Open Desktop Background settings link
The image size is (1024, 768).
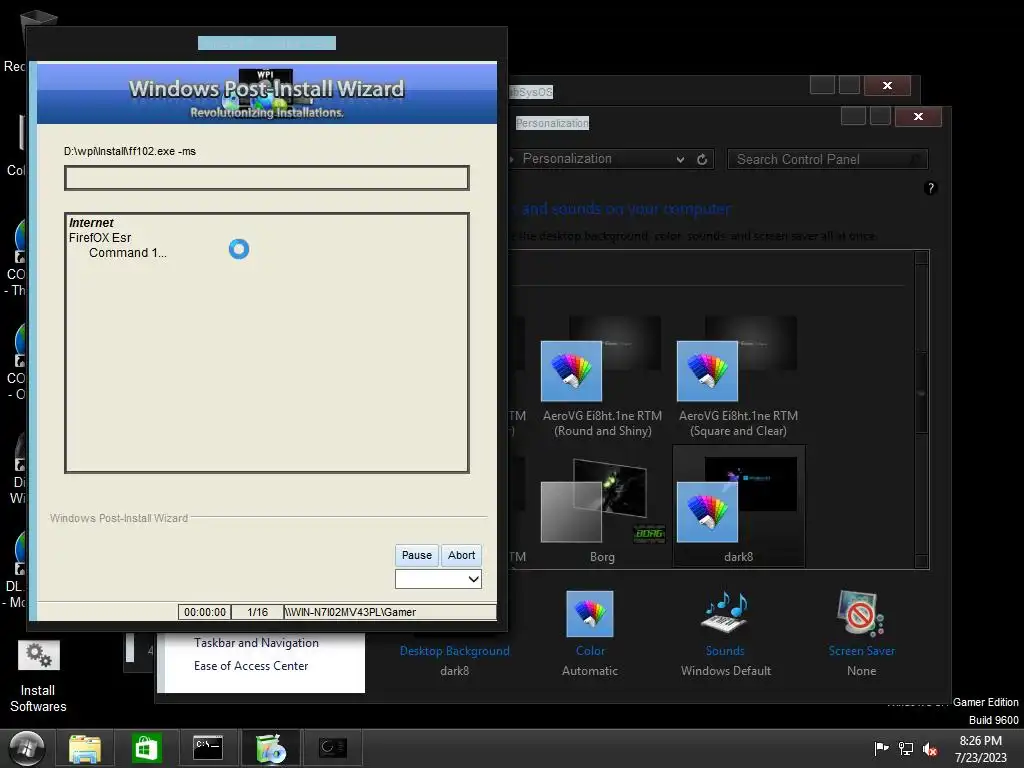[455, 651]
